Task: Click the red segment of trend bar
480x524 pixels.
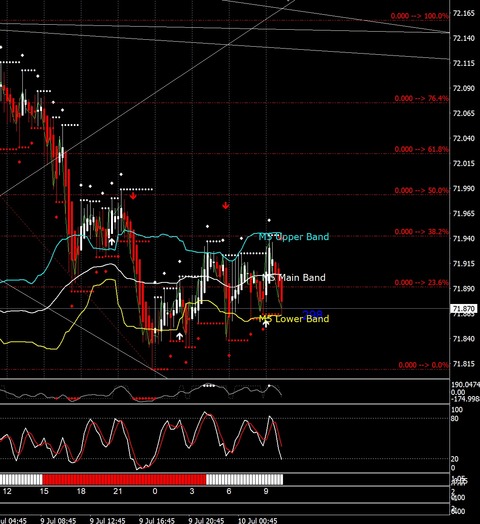Action: coord(124,479)
